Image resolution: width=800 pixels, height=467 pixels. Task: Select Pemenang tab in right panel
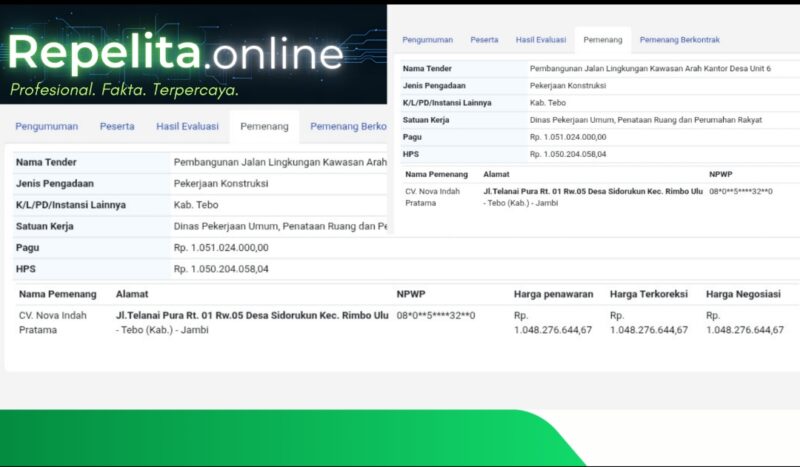tap(603, 40)
